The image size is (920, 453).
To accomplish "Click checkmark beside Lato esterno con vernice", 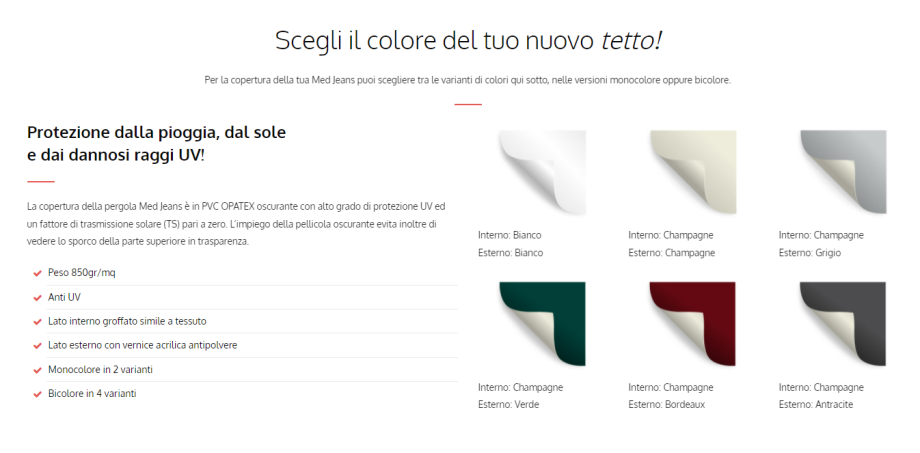I will 37,346.
